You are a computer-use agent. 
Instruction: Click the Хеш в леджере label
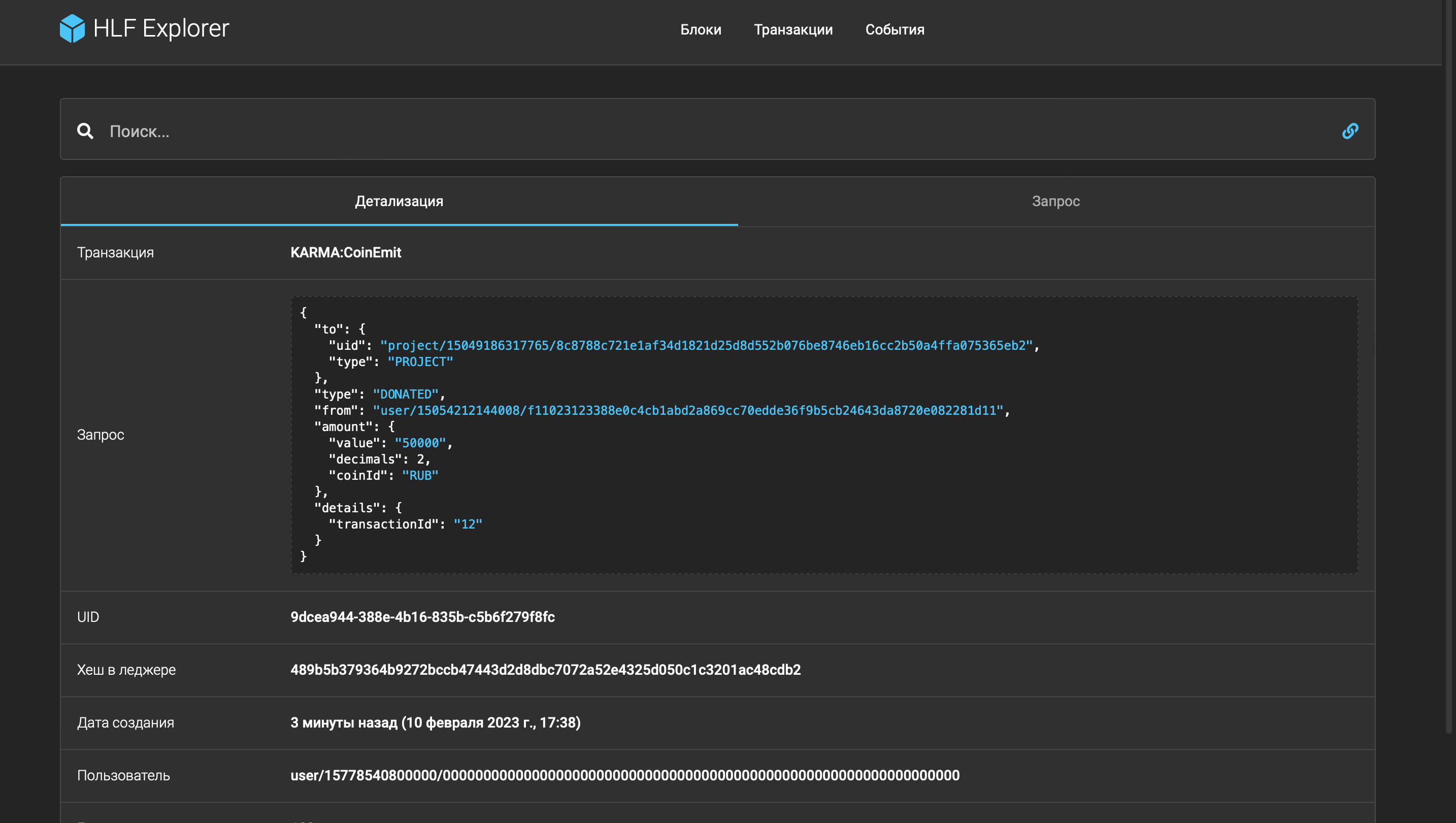(126, 670)
